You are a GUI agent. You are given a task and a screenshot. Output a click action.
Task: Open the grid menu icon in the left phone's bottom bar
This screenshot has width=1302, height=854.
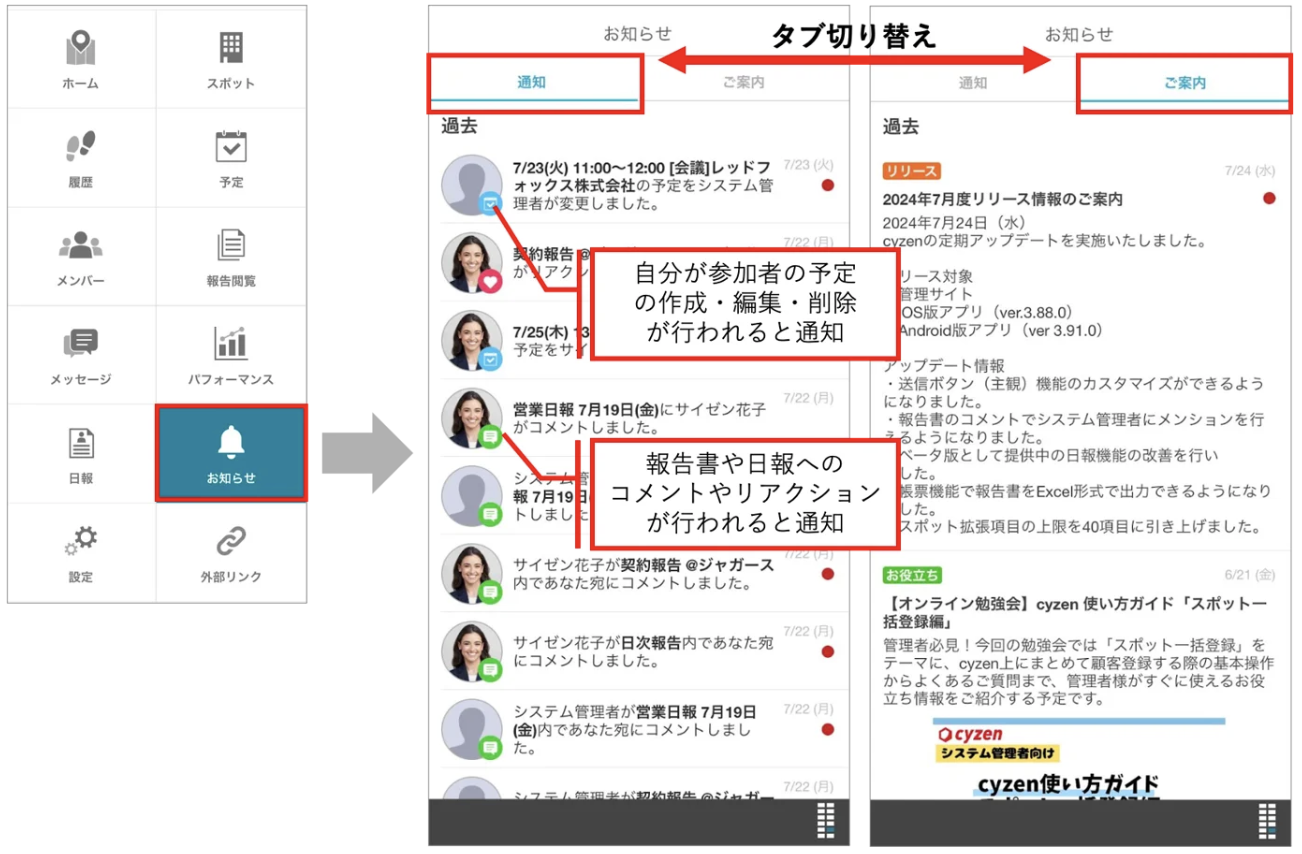pos(826,820)
